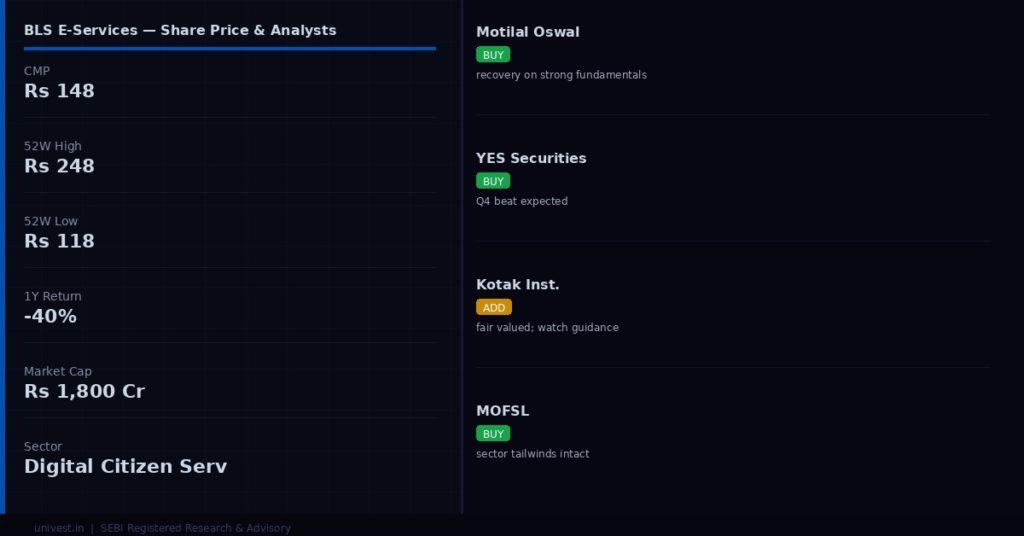Click the Rs 118 value
The width and height of the screenshot is (1024, 536).
click(x=59, y=241)
